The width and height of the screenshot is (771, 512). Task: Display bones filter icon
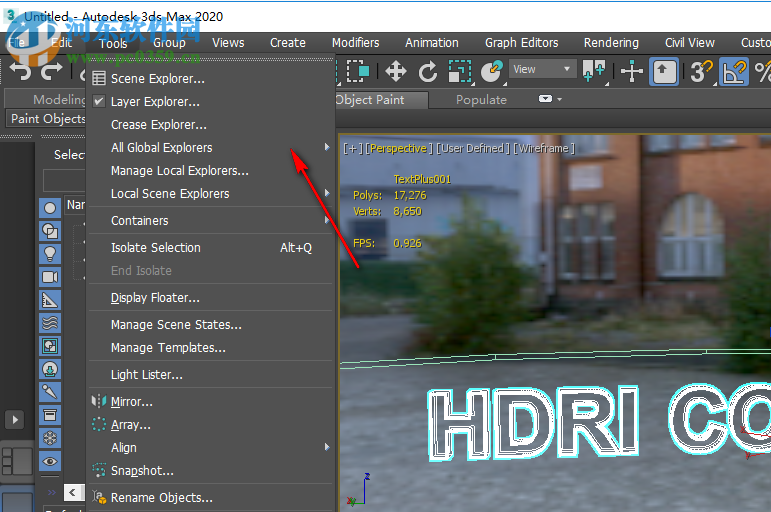50,392
